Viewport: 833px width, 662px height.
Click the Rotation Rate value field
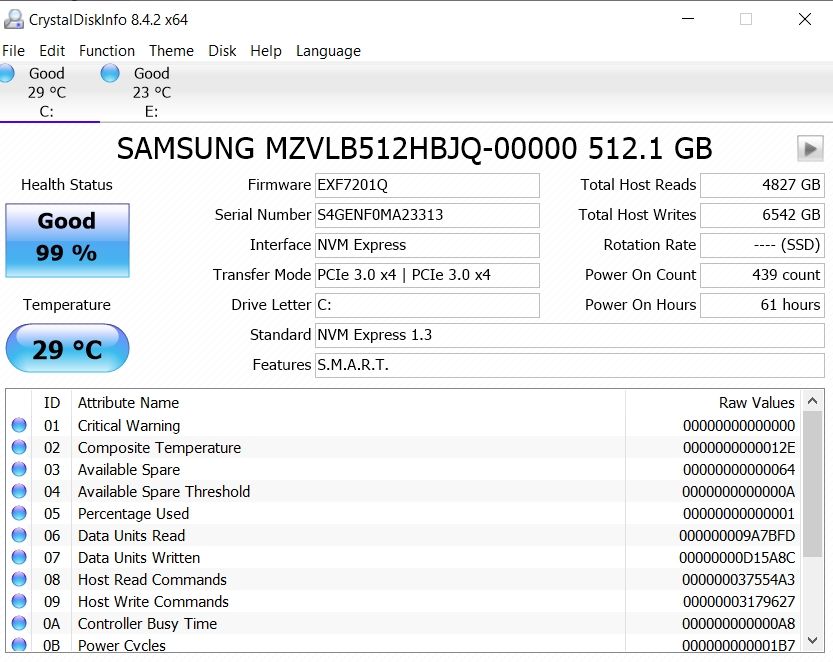click(x=762, y=245)
